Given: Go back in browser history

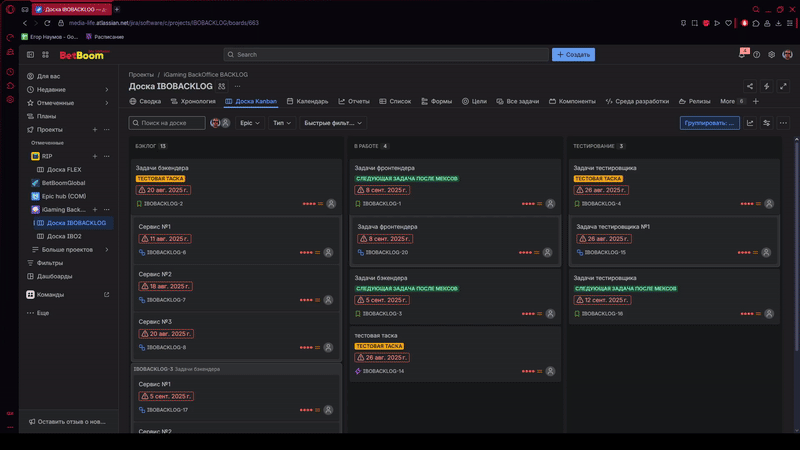Looking at the screenshot, I should 24,23.
